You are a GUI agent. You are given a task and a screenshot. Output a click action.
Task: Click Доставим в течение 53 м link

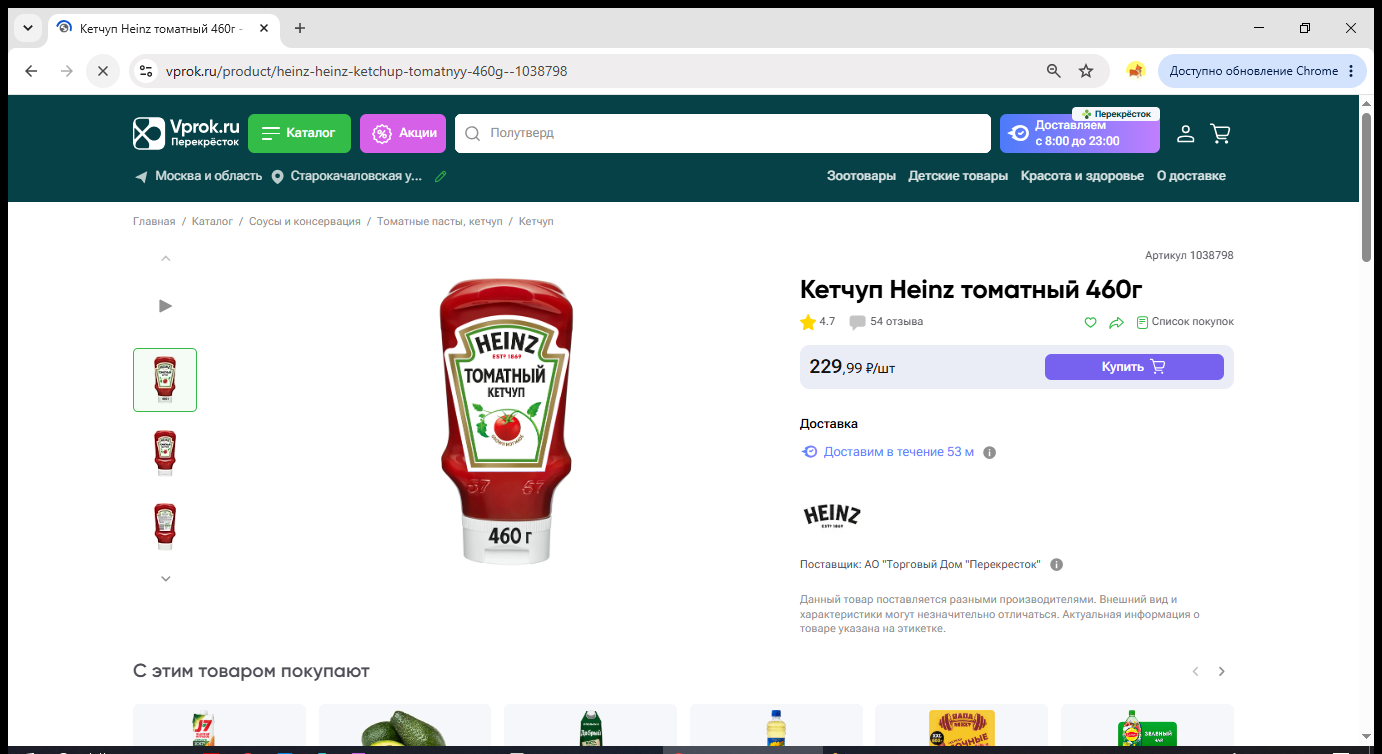coord(898,452)
